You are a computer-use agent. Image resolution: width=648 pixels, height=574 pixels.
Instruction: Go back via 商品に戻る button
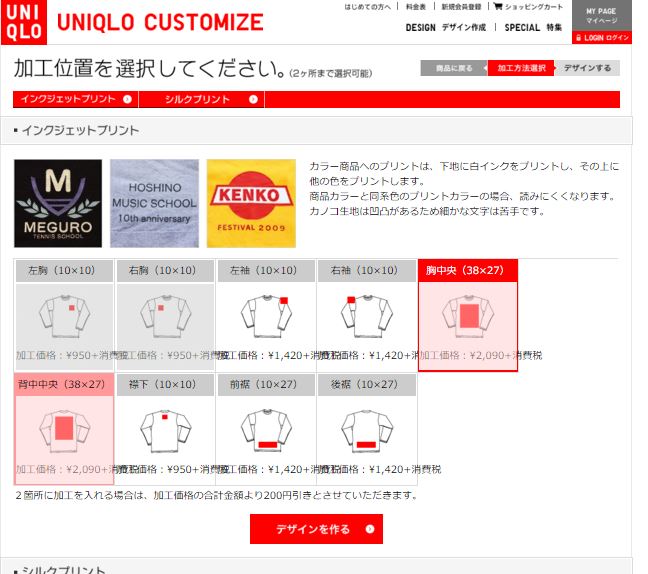(x=454, y=68)
